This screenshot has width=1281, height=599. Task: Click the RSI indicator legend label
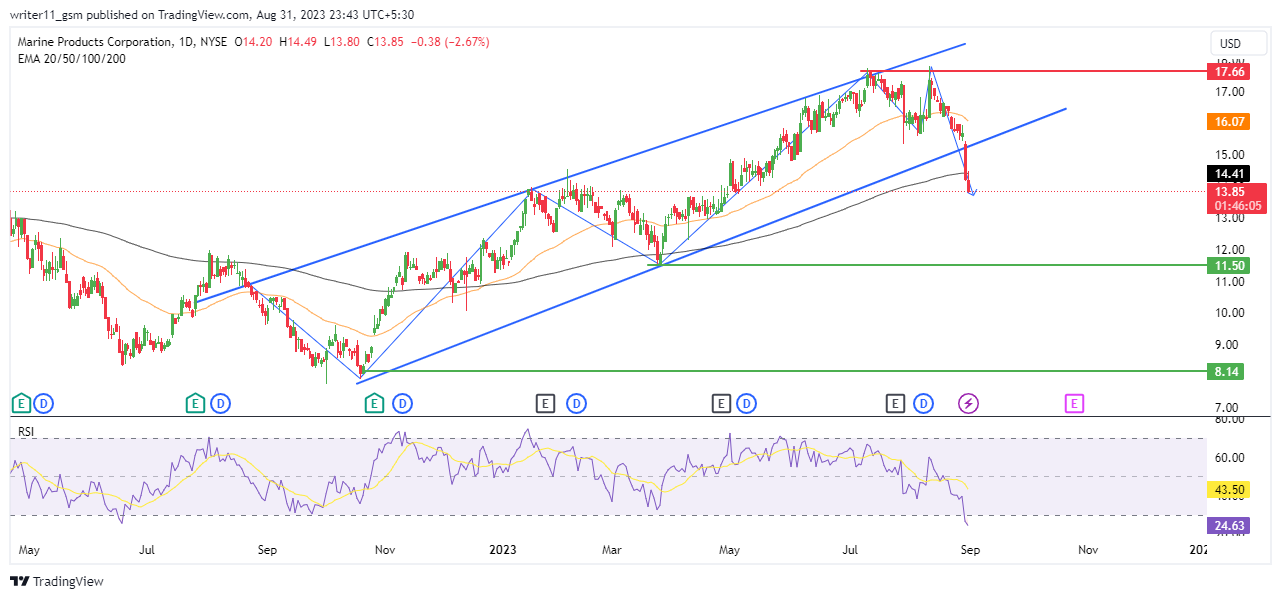(27, 431)
